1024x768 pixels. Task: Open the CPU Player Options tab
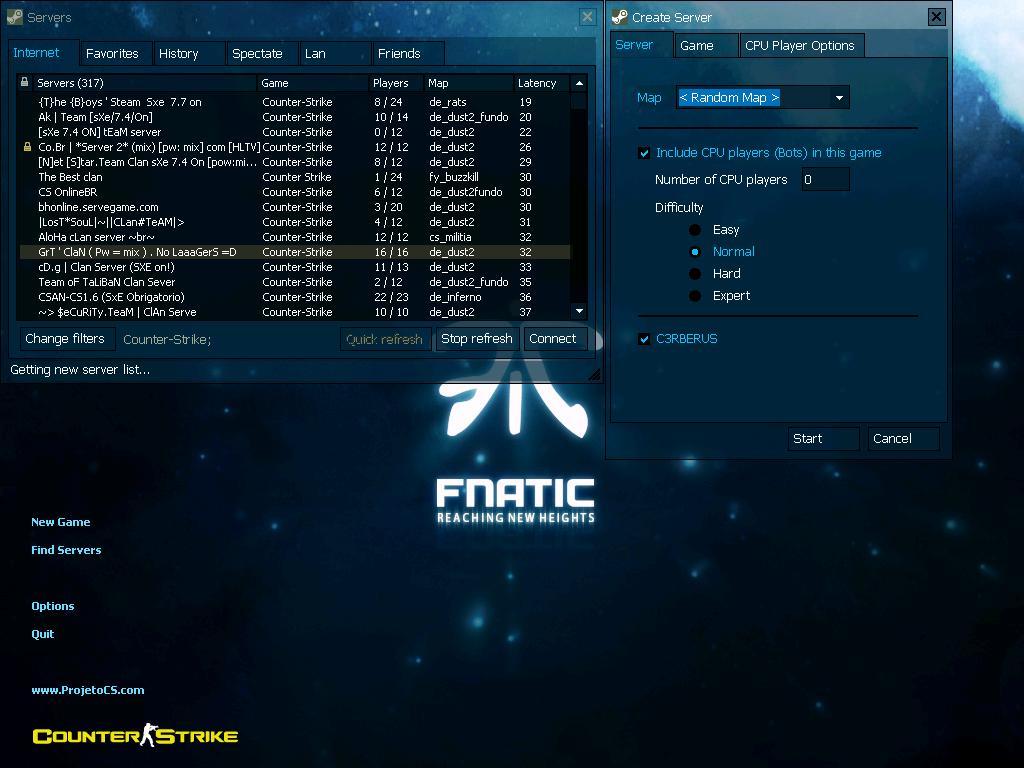pyautogui.click(x=800, y=46)
